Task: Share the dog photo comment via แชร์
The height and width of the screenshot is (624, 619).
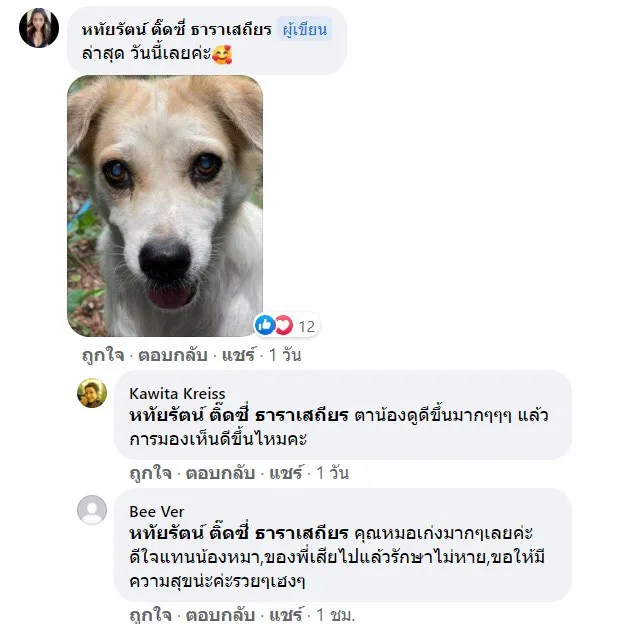Action: click(x=239, y=355)
